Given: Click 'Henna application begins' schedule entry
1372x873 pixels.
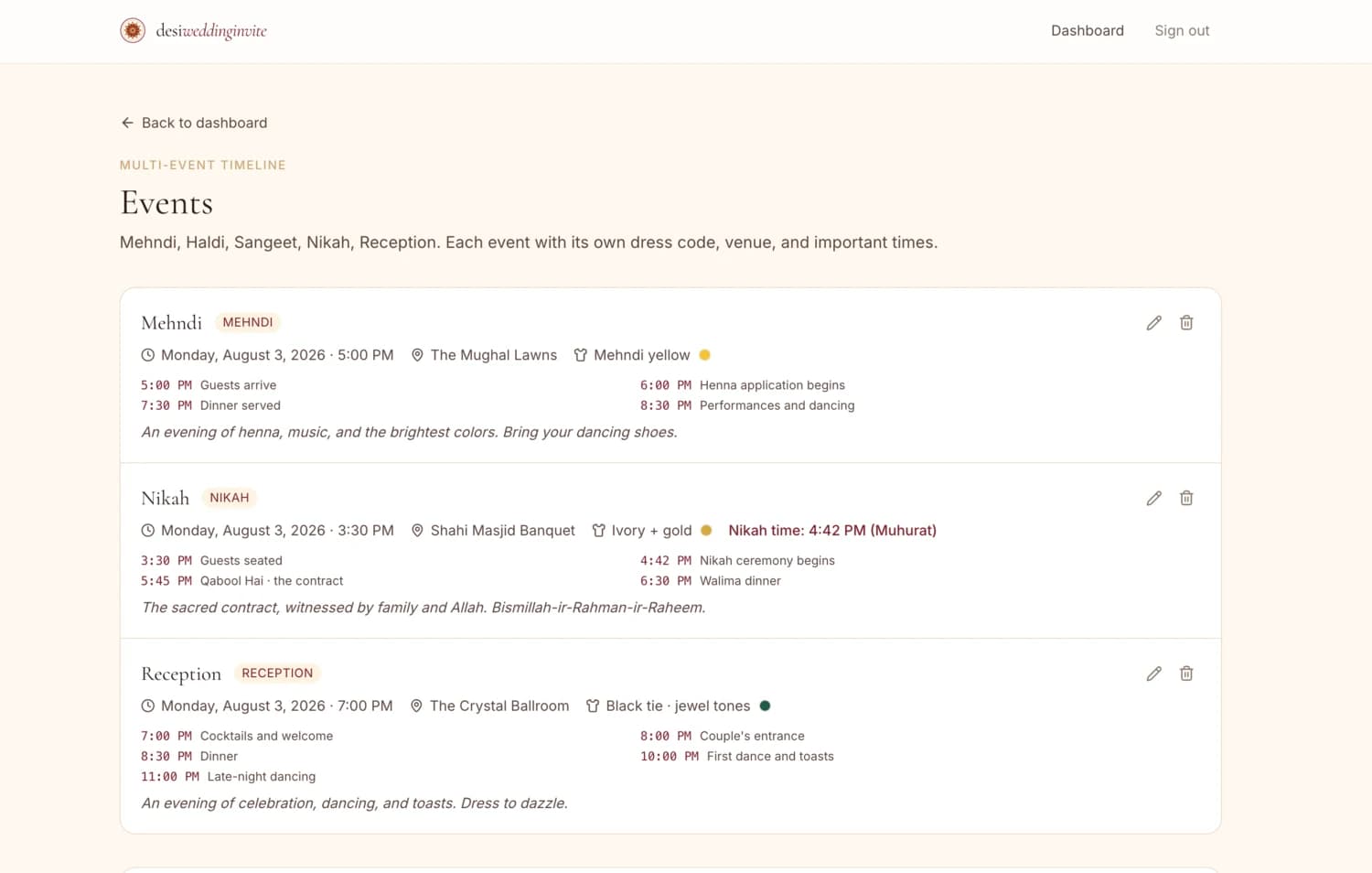Looking at the screenshot, I should [x=772, y=385].
